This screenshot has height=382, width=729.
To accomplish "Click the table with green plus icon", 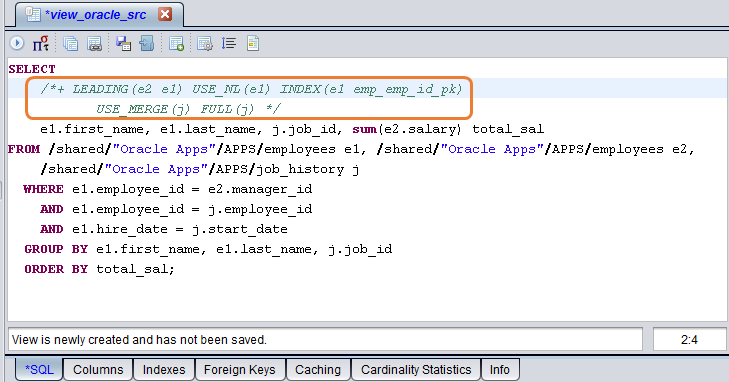I will (x=176, y=43).
